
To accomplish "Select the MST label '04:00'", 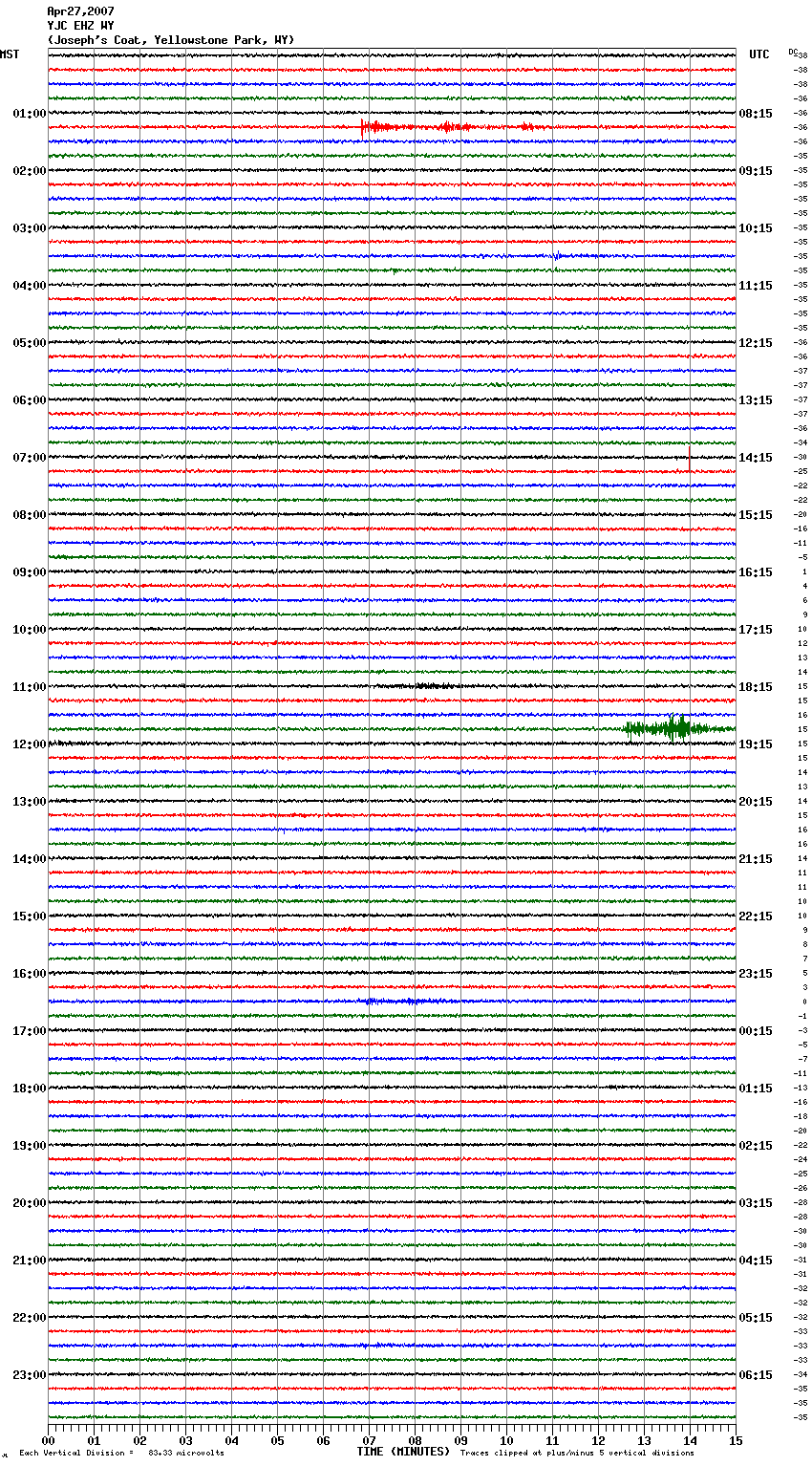I will tap(30, 286).
